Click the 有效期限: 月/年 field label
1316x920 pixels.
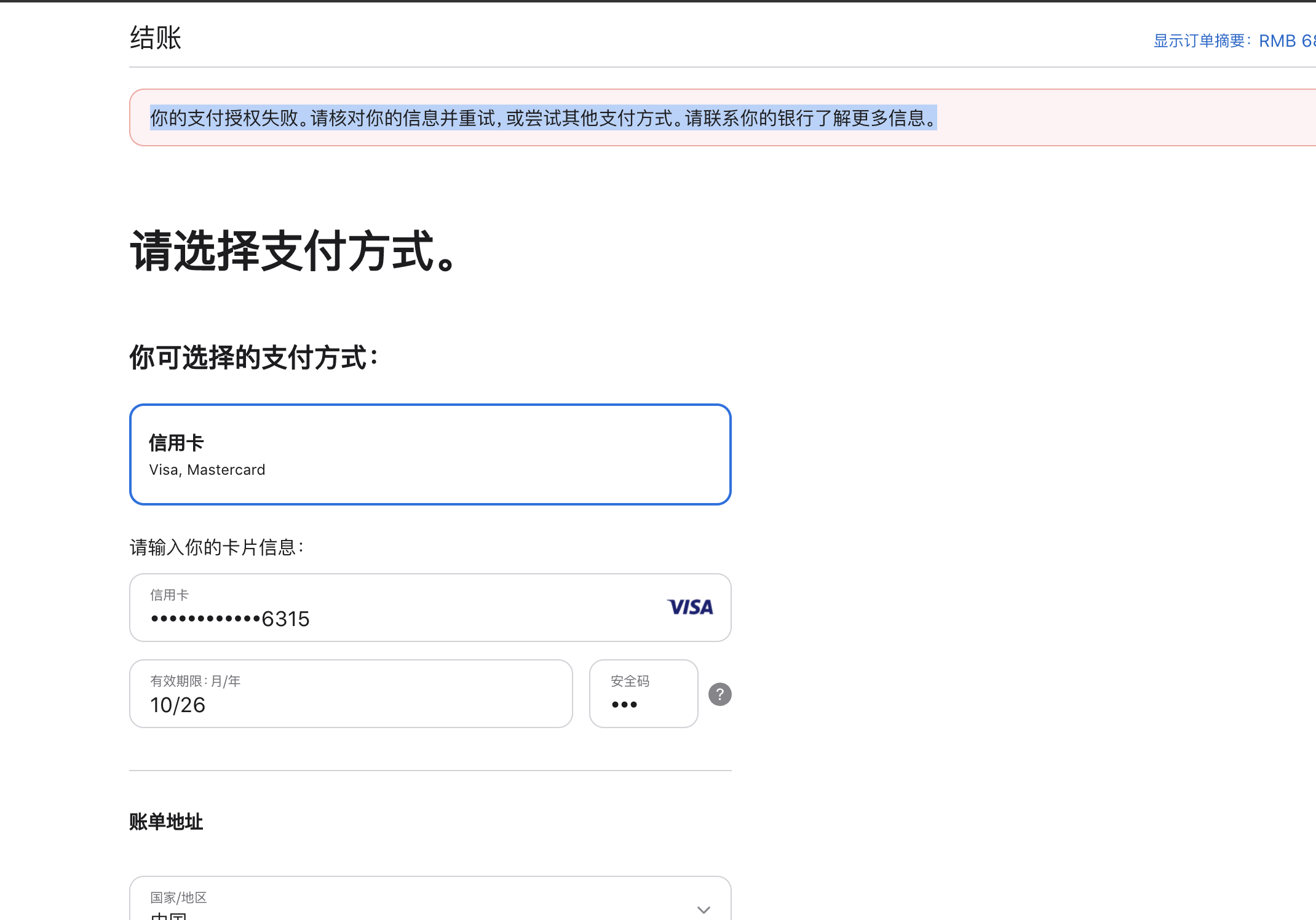point(196,681)
